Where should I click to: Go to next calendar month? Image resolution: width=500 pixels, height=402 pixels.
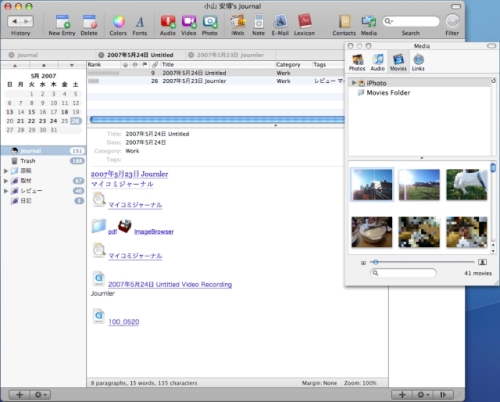coord(72,65)
